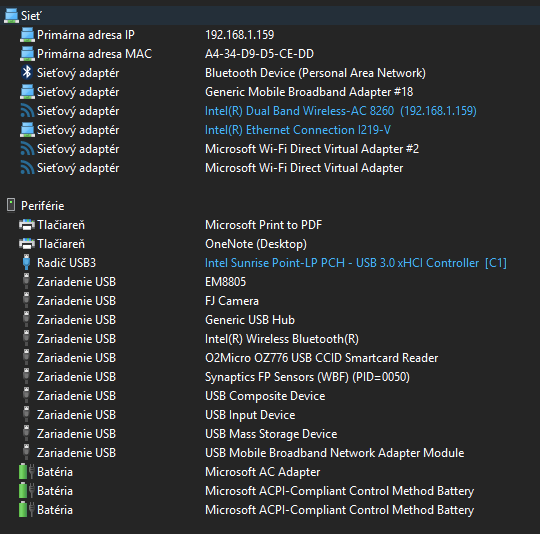The width and height of the screenshot is (540, 534).
Task: Open the Intel Sunrise Point-LP USB 3.0 xHCI link
Action: point(355,263)
